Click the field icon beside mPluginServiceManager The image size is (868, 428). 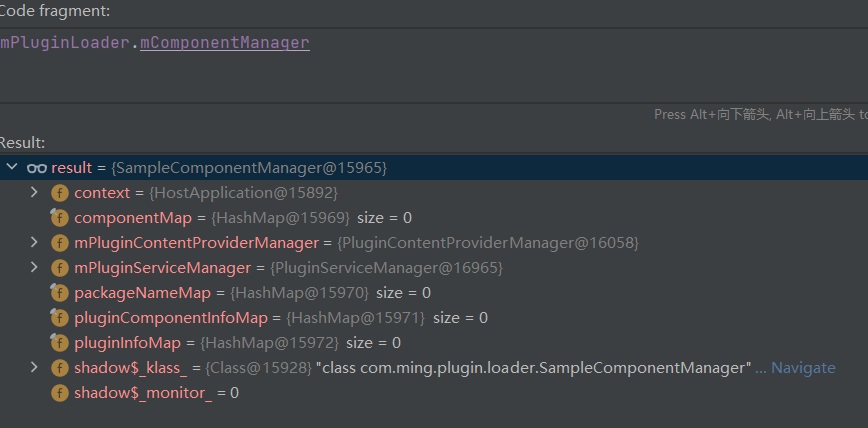tap(60, 268)
